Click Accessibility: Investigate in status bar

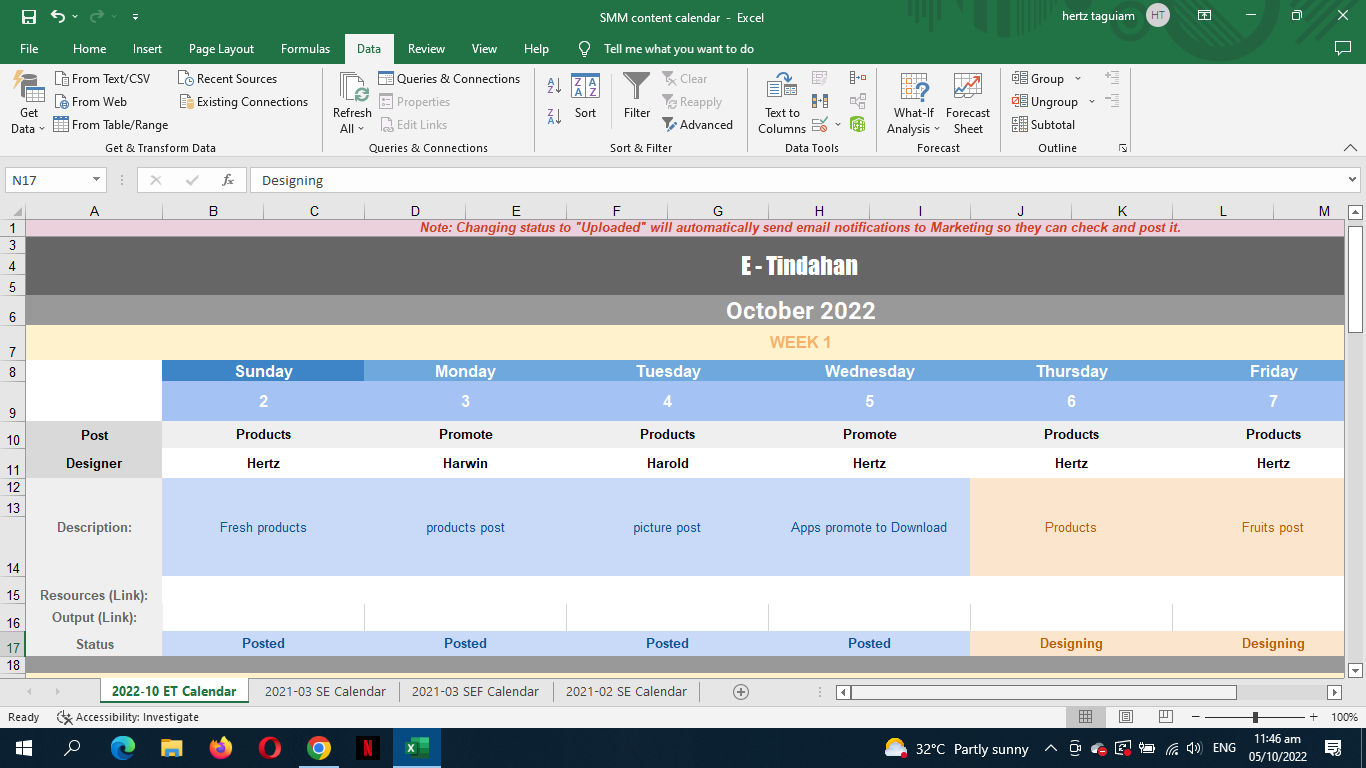[x=128, y=717]
